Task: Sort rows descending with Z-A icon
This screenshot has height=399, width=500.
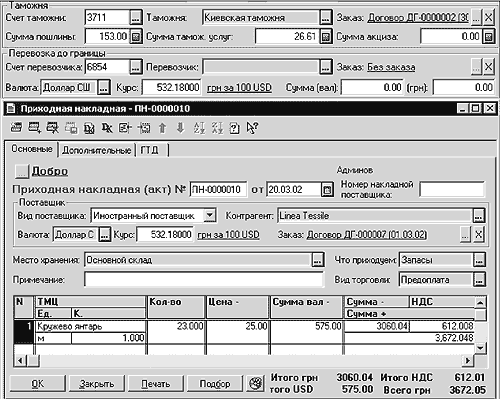Action: click(x=217, y=128)
